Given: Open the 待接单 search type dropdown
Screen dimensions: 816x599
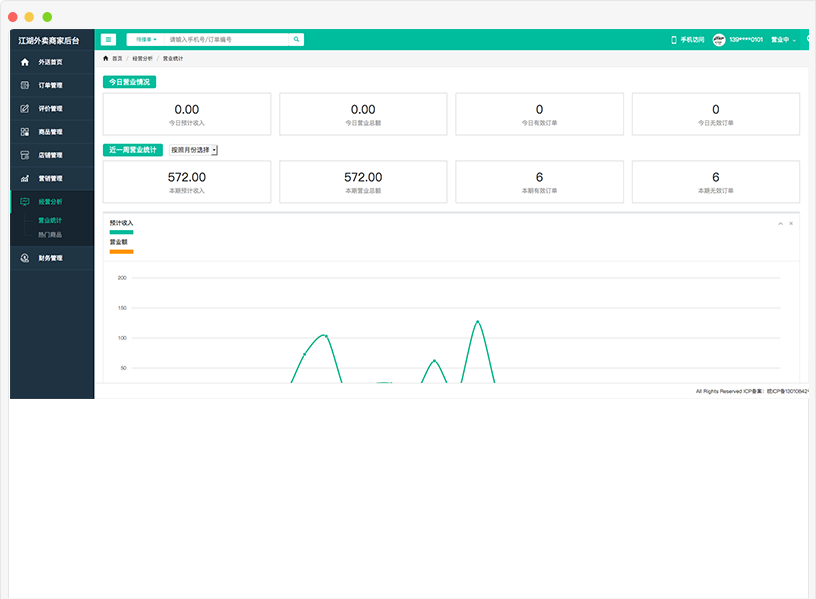Looking at the screenshot, I should (146, 40).
